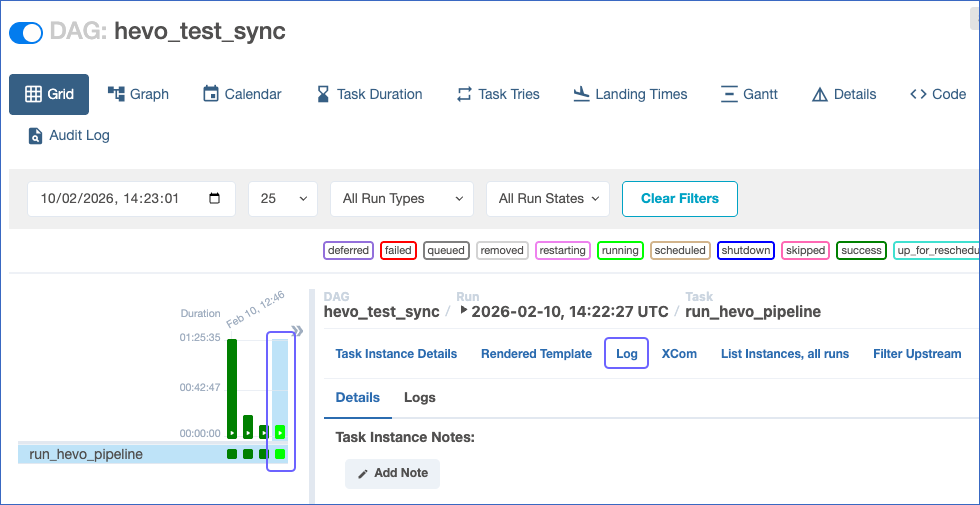Open the Task Tries view
The height and width of the screenshot is (505, 980).
point(498,94)
